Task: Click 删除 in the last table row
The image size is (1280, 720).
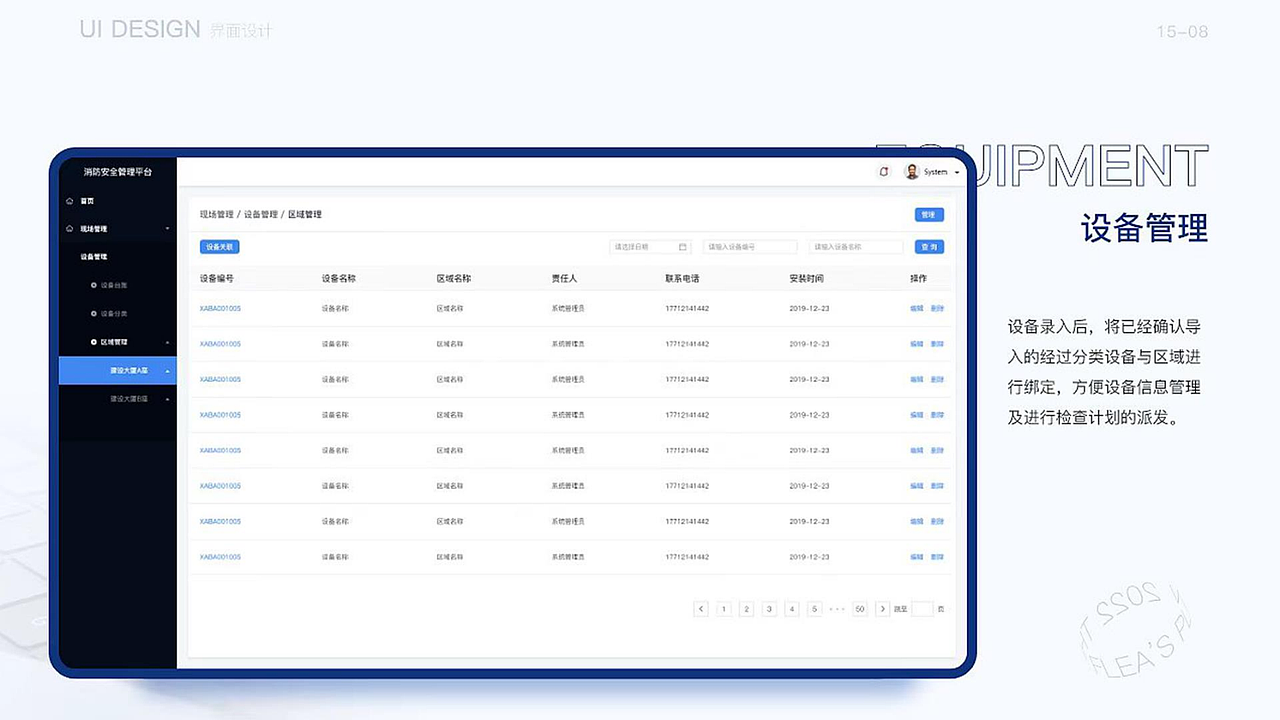Action: [937, 557]
